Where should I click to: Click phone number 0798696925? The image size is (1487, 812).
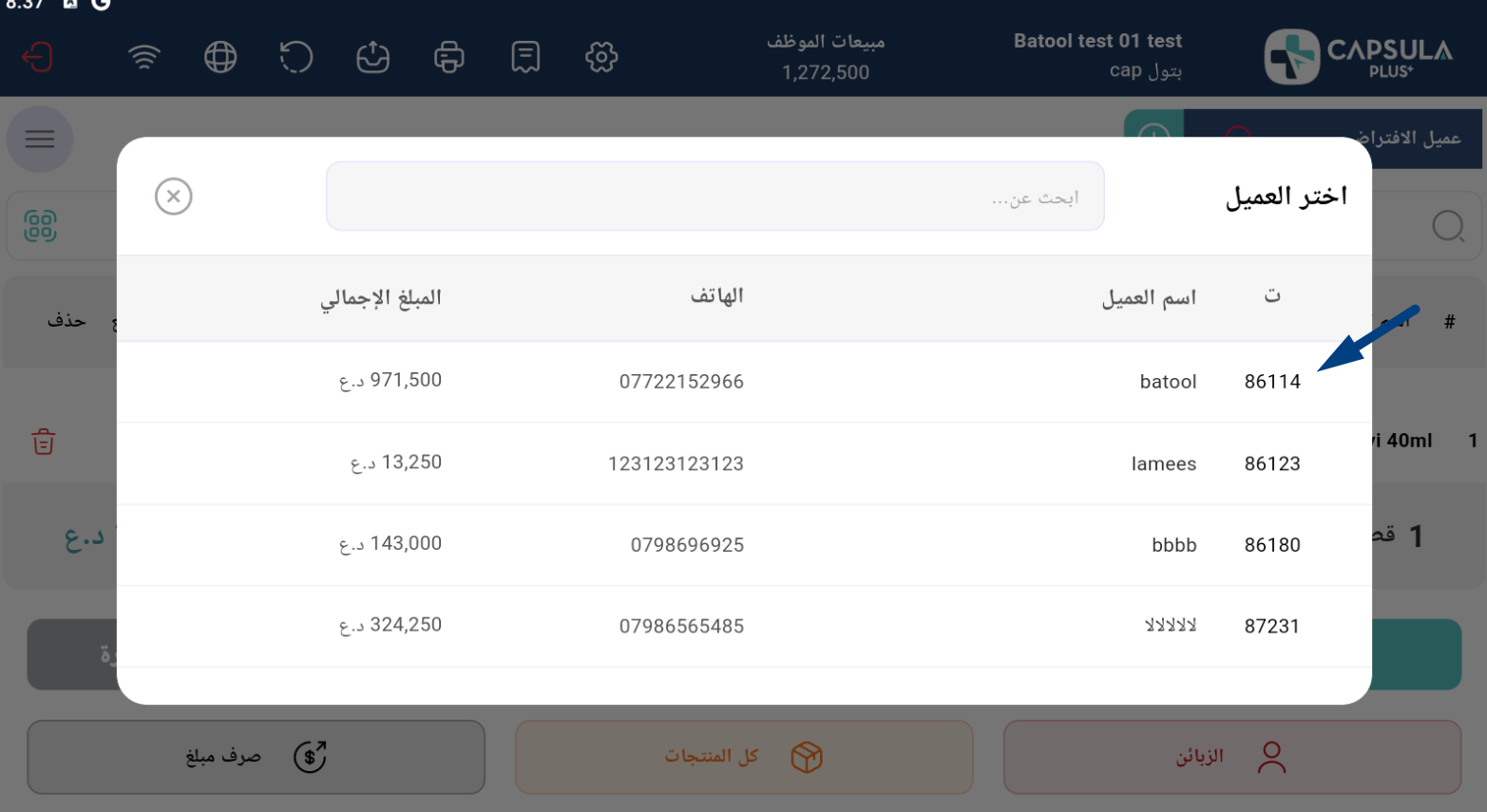coord(687,545)
